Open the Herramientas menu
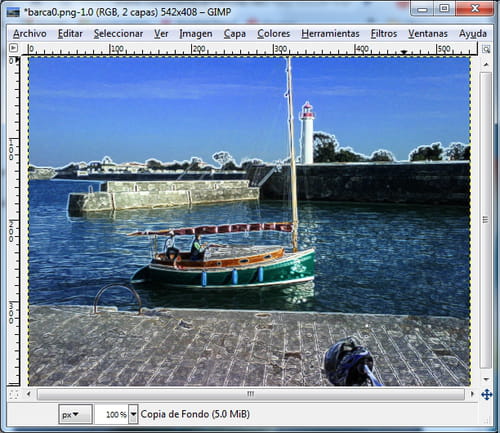 point(330,34)
